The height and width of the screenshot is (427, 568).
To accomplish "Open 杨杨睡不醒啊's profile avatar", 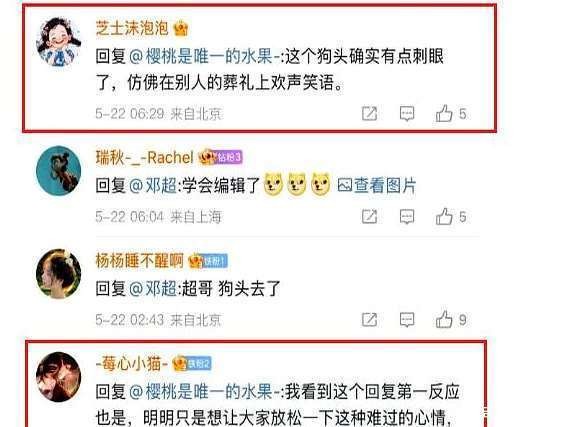I will [x=59, y=273].
